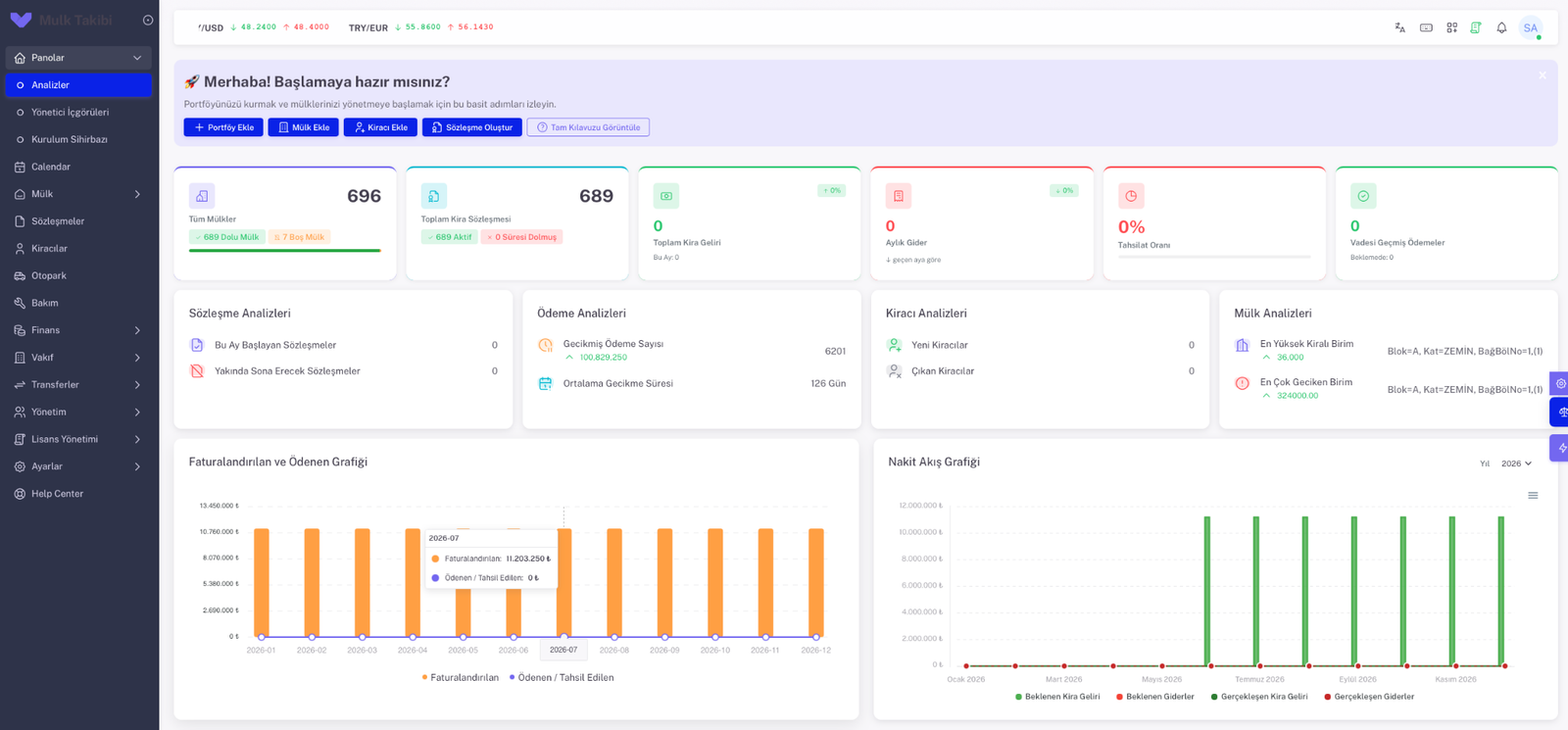Toggle the Ödenen / Tahsil Edilen legend series

point(562,677)
